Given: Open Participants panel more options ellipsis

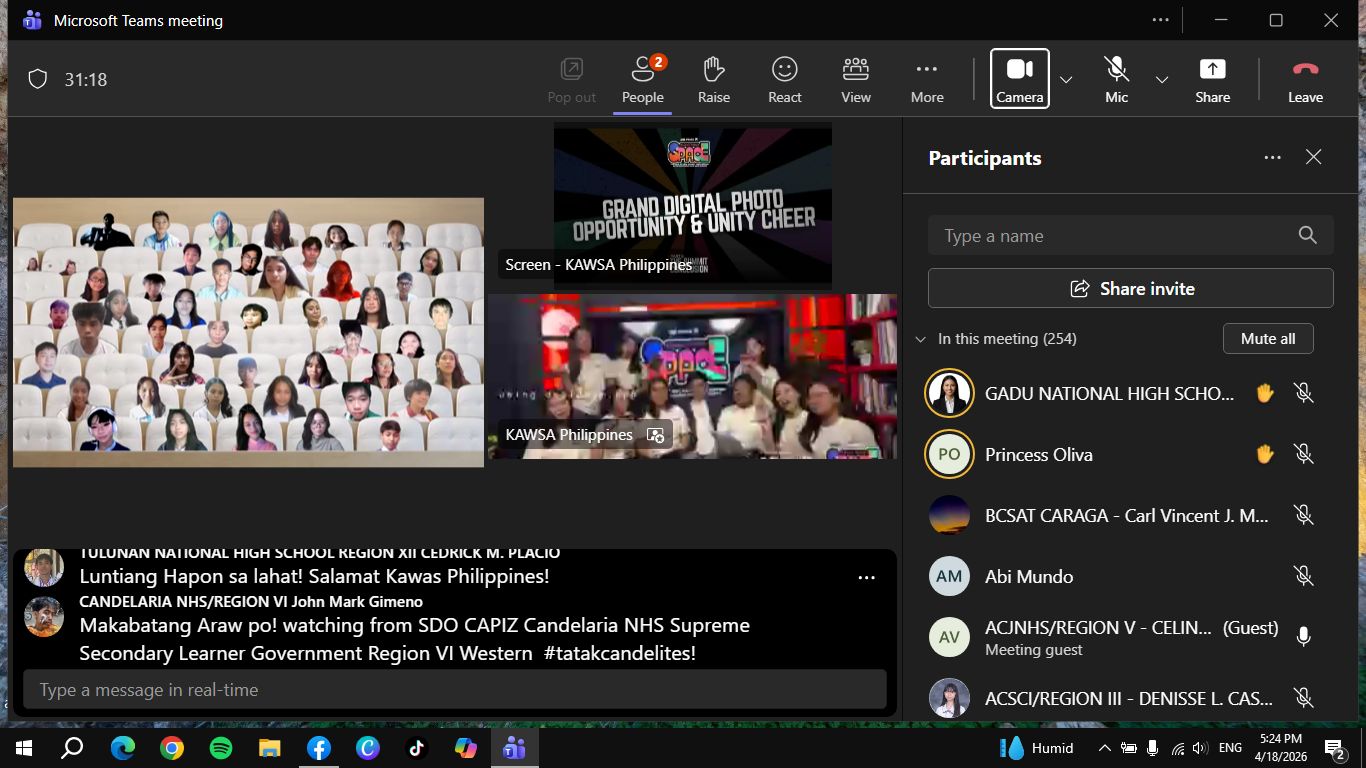Looking at the screenshot, I should coord(1272,157).
